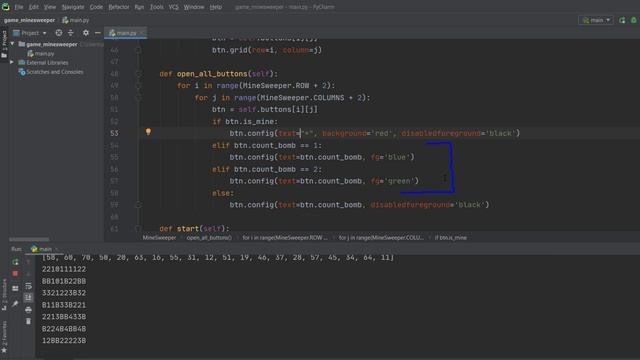
Task: Open Project panel settings gear
Action: (x=86, y=33)
